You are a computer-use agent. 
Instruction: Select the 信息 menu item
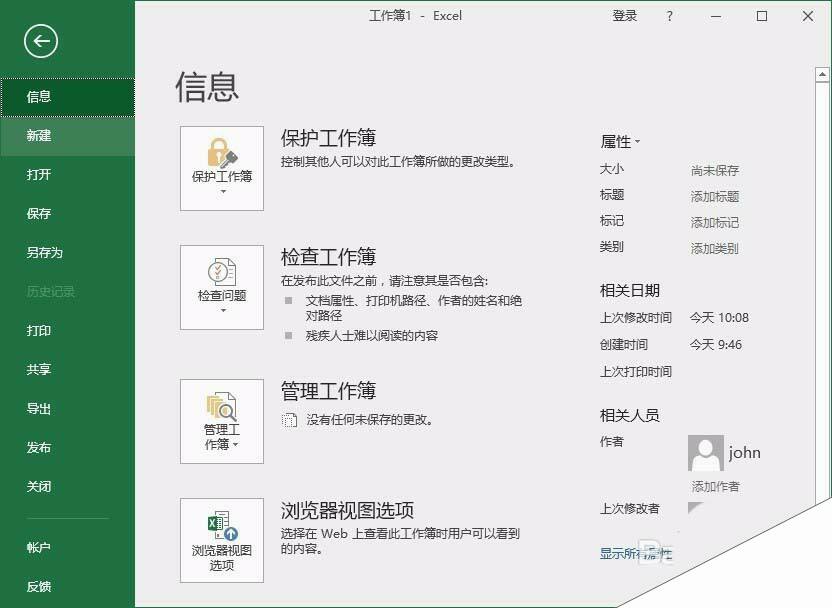pos(67,97)
